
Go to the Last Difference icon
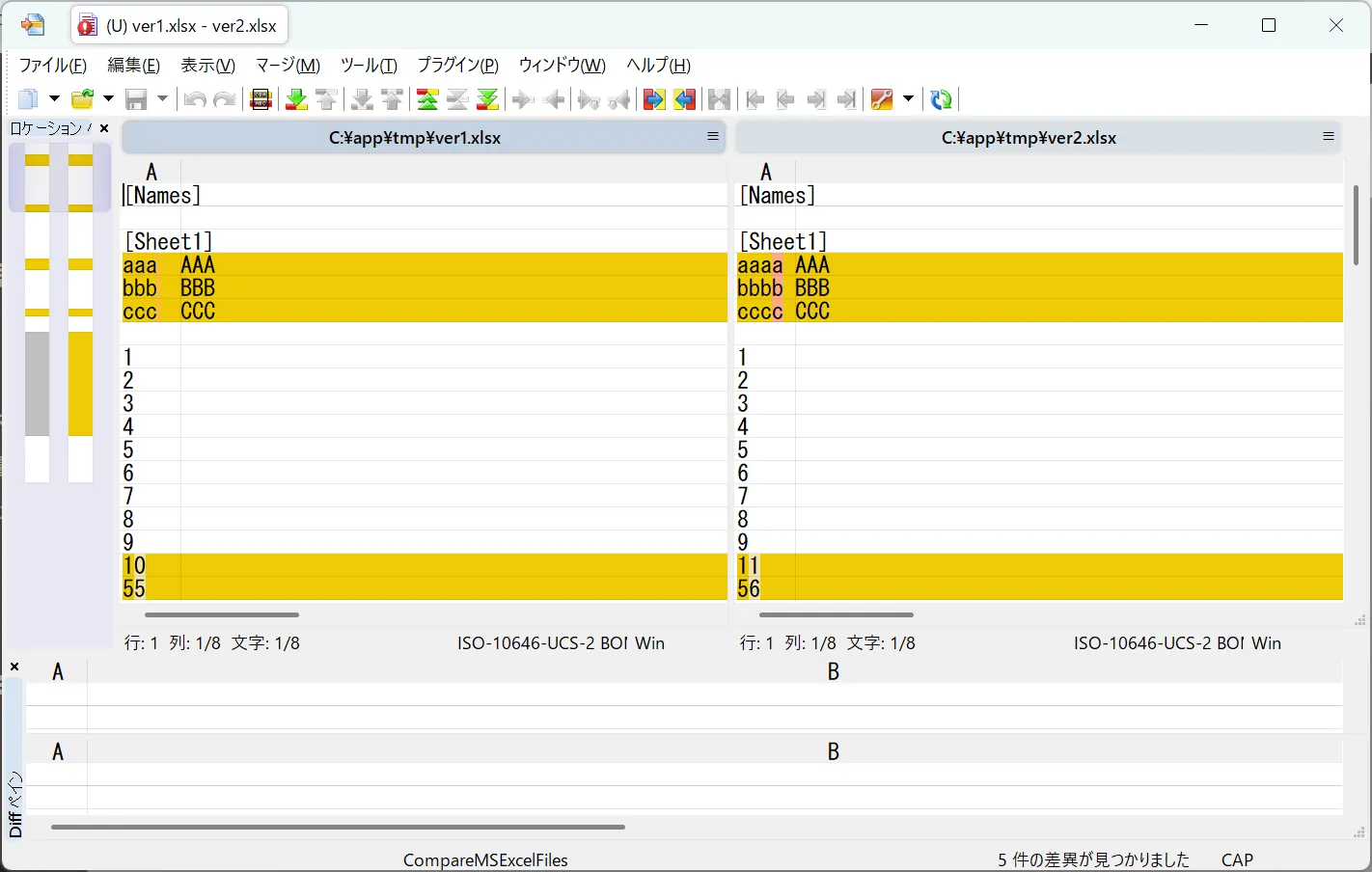tap(488, 99)
